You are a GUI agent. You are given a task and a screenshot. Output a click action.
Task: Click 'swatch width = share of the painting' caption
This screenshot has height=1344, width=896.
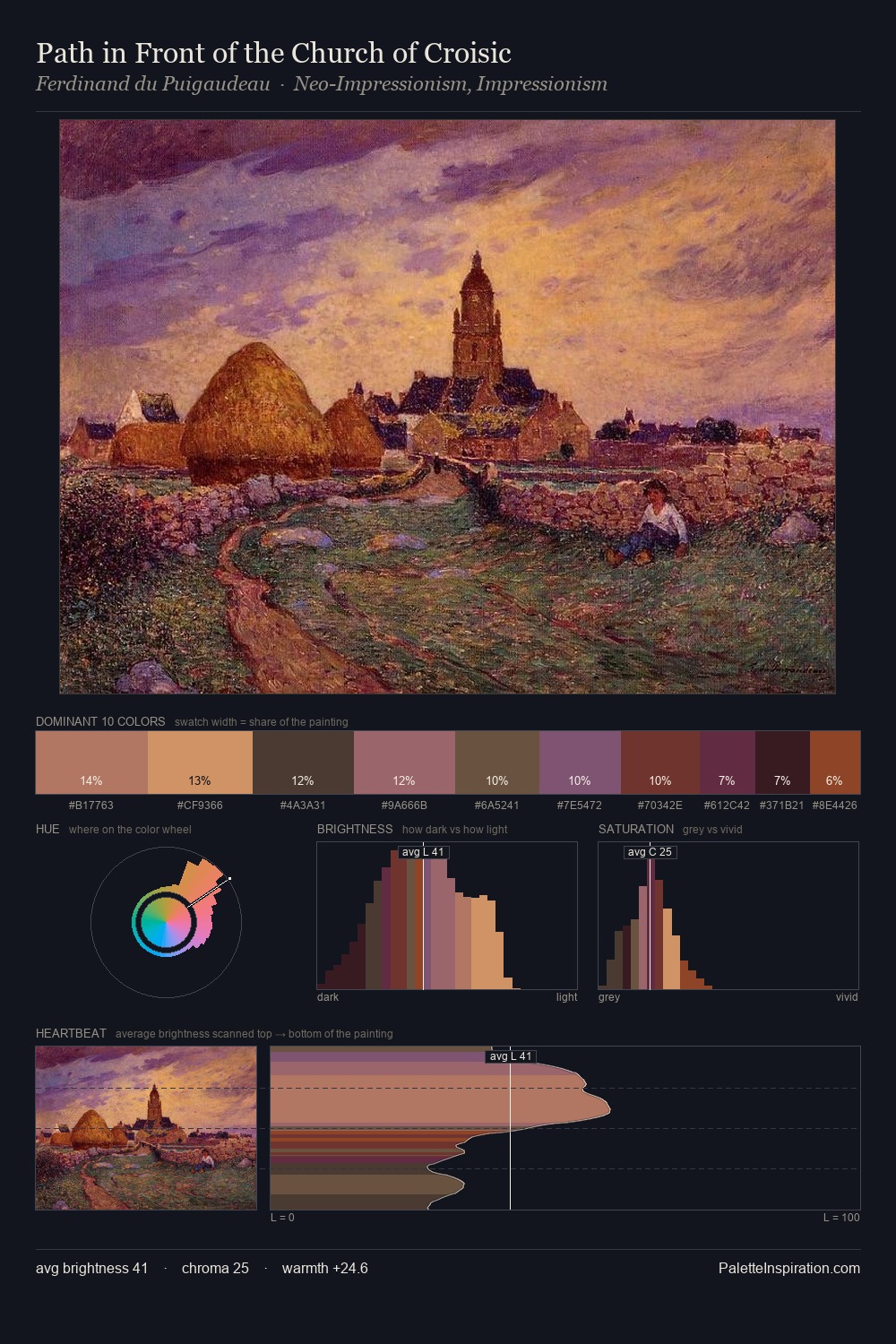coord(262,721)
